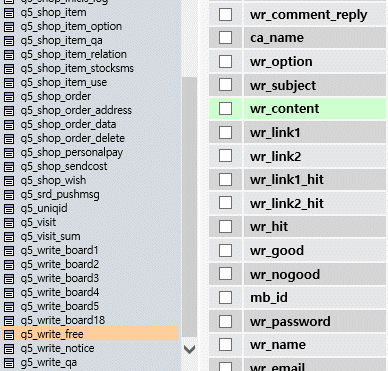Select the g5_write_notice table name
The width and height of the screenshot is (388, 371).
(57, 348)
